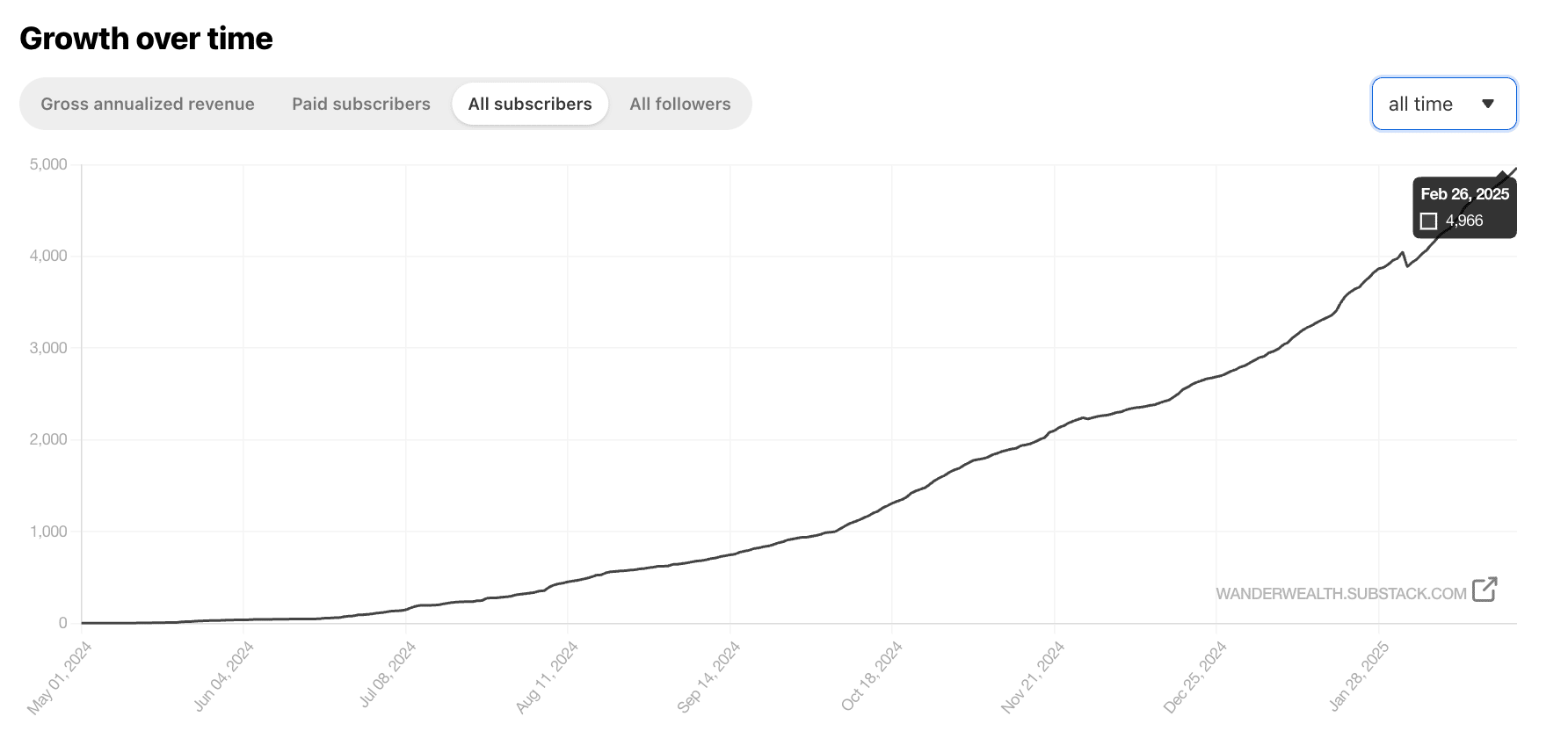Click the Nov 21, 2024 axis label
1568x731 pixels.
coord(1033,677)
